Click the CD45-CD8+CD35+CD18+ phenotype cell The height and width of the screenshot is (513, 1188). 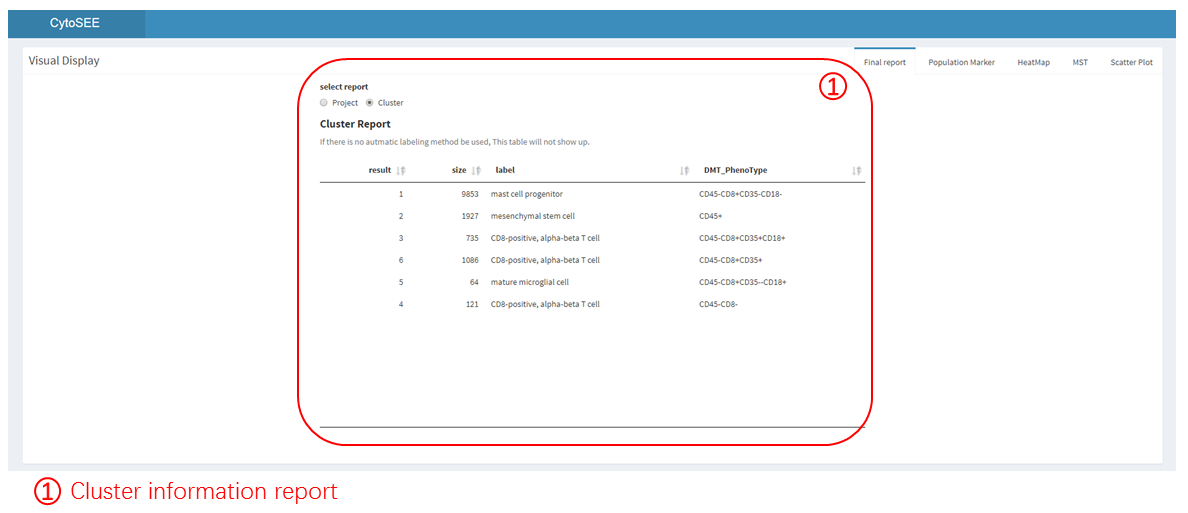[742, 238]
